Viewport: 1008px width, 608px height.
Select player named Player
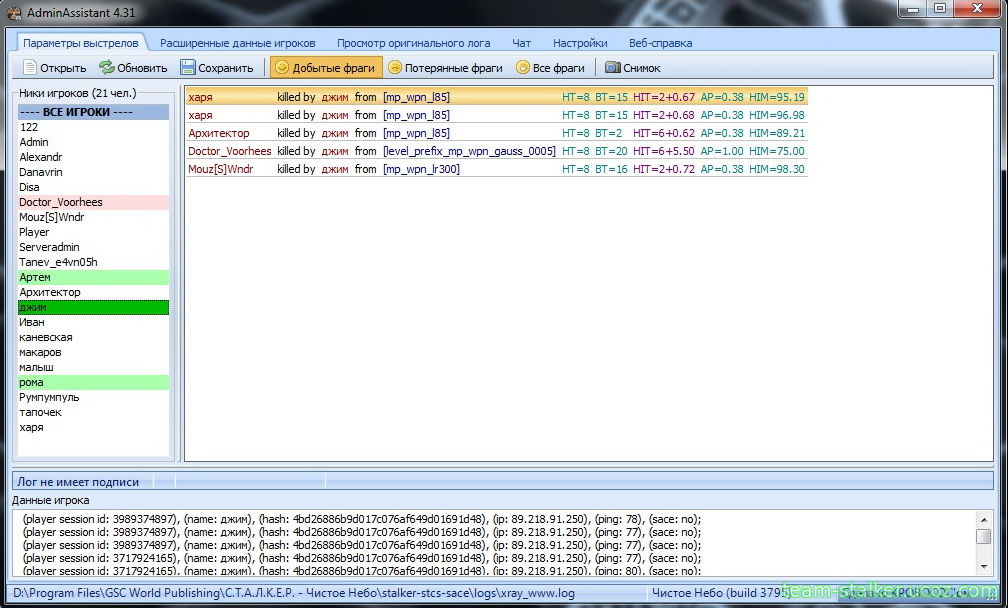tap(93, 232)
